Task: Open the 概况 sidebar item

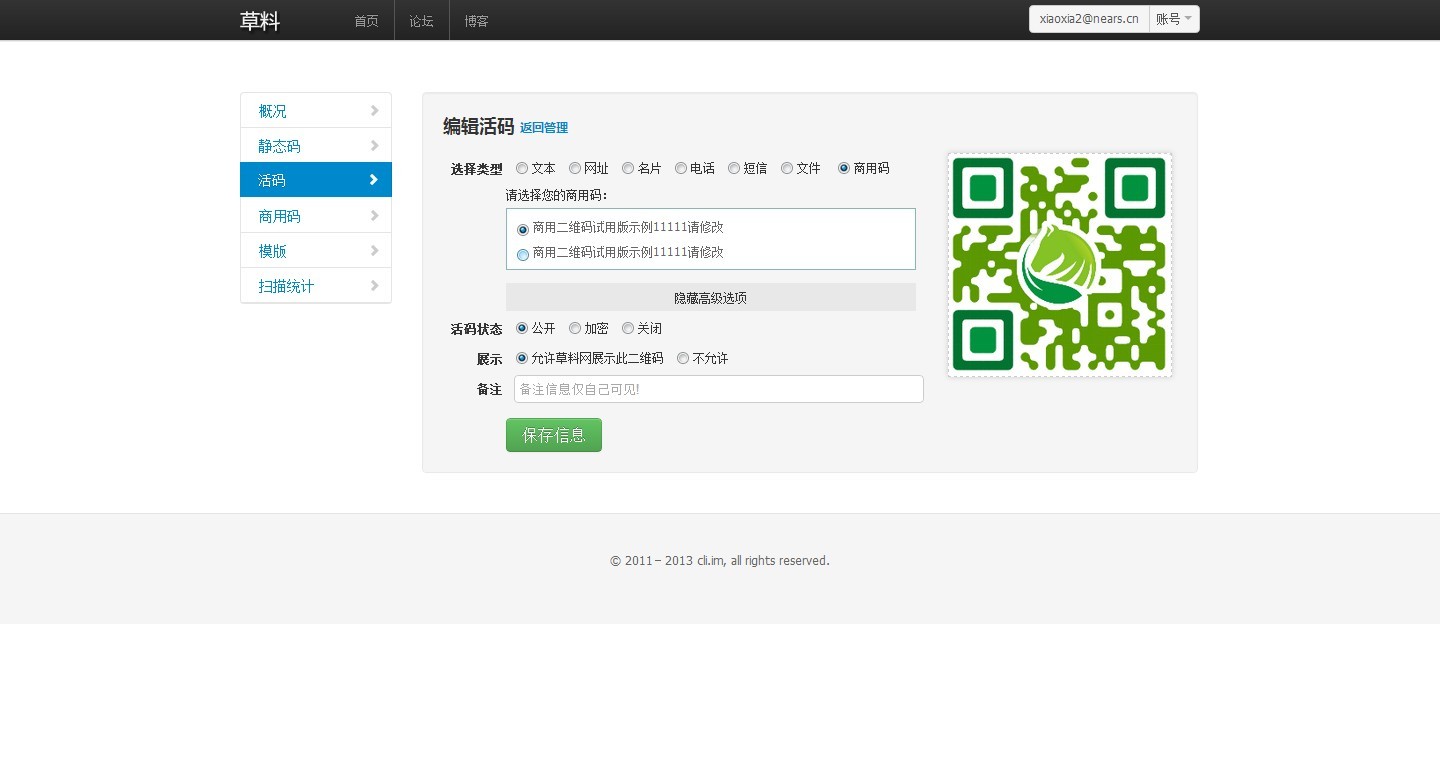Action: (316, 111)
